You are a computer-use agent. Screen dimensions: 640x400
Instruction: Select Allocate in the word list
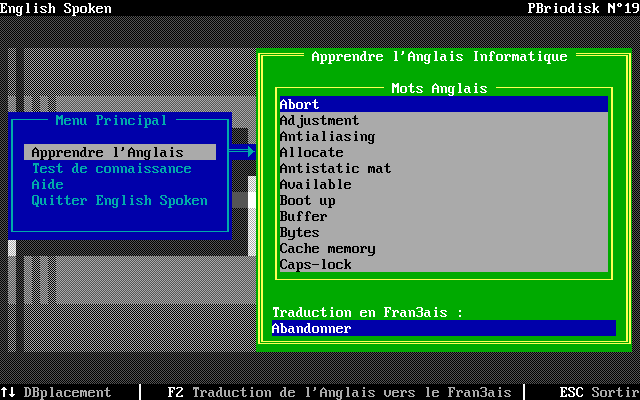(444, 152)
